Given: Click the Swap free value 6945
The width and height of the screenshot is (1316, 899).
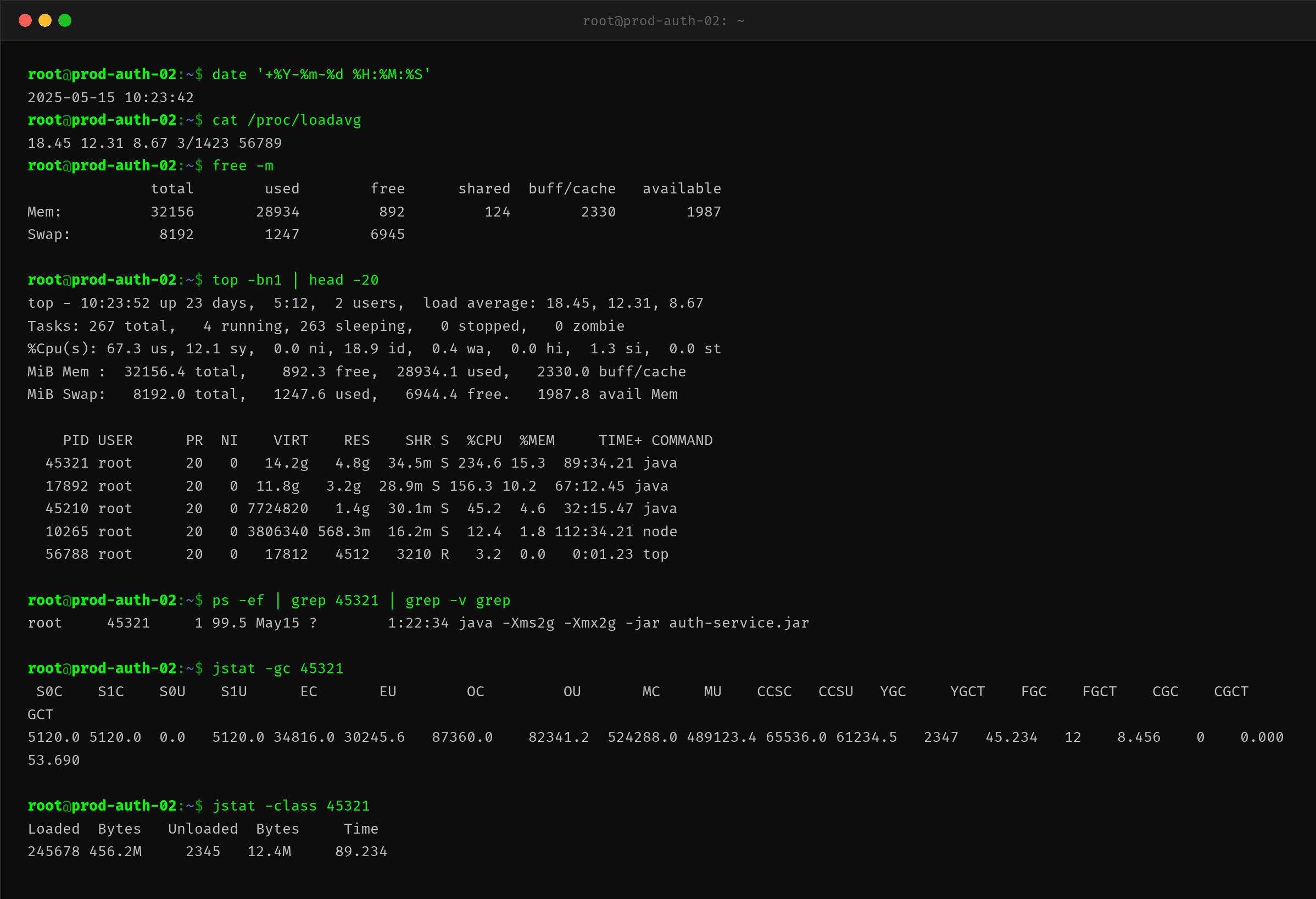Looking at the screenshot, I should (x=387, y=235).
